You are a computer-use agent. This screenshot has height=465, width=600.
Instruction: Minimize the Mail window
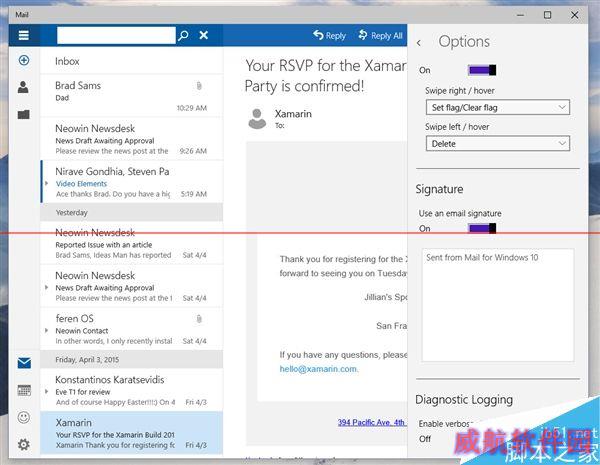(520, 15)
